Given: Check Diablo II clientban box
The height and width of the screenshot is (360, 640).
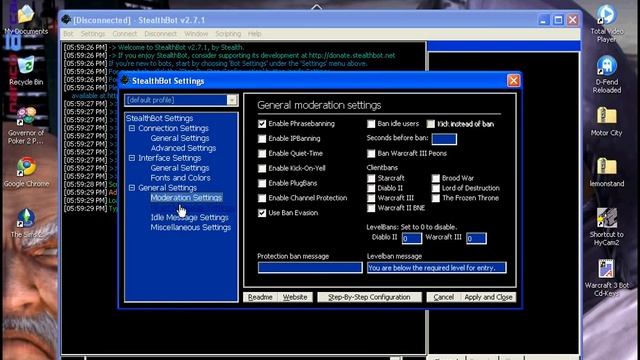Looking at the screenshot, I should pos(371,188).
